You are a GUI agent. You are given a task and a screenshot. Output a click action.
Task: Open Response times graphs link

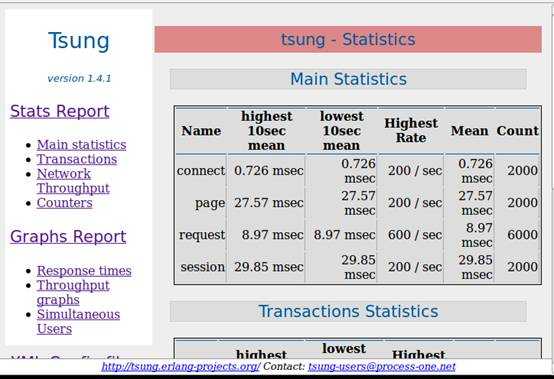(84, 271)
